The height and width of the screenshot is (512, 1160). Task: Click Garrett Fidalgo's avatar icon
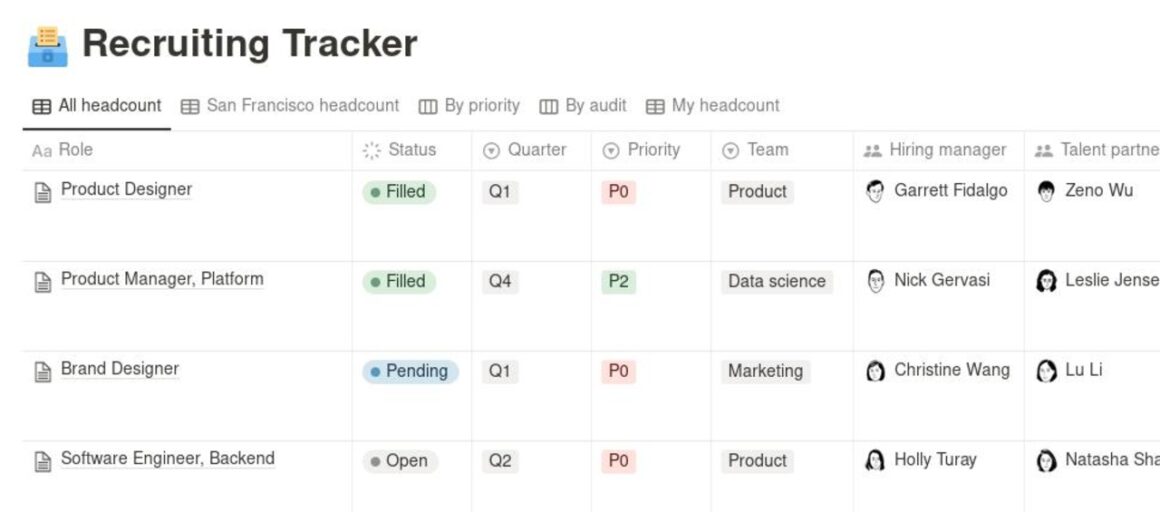pyautogui.click(x=875, y=191)
